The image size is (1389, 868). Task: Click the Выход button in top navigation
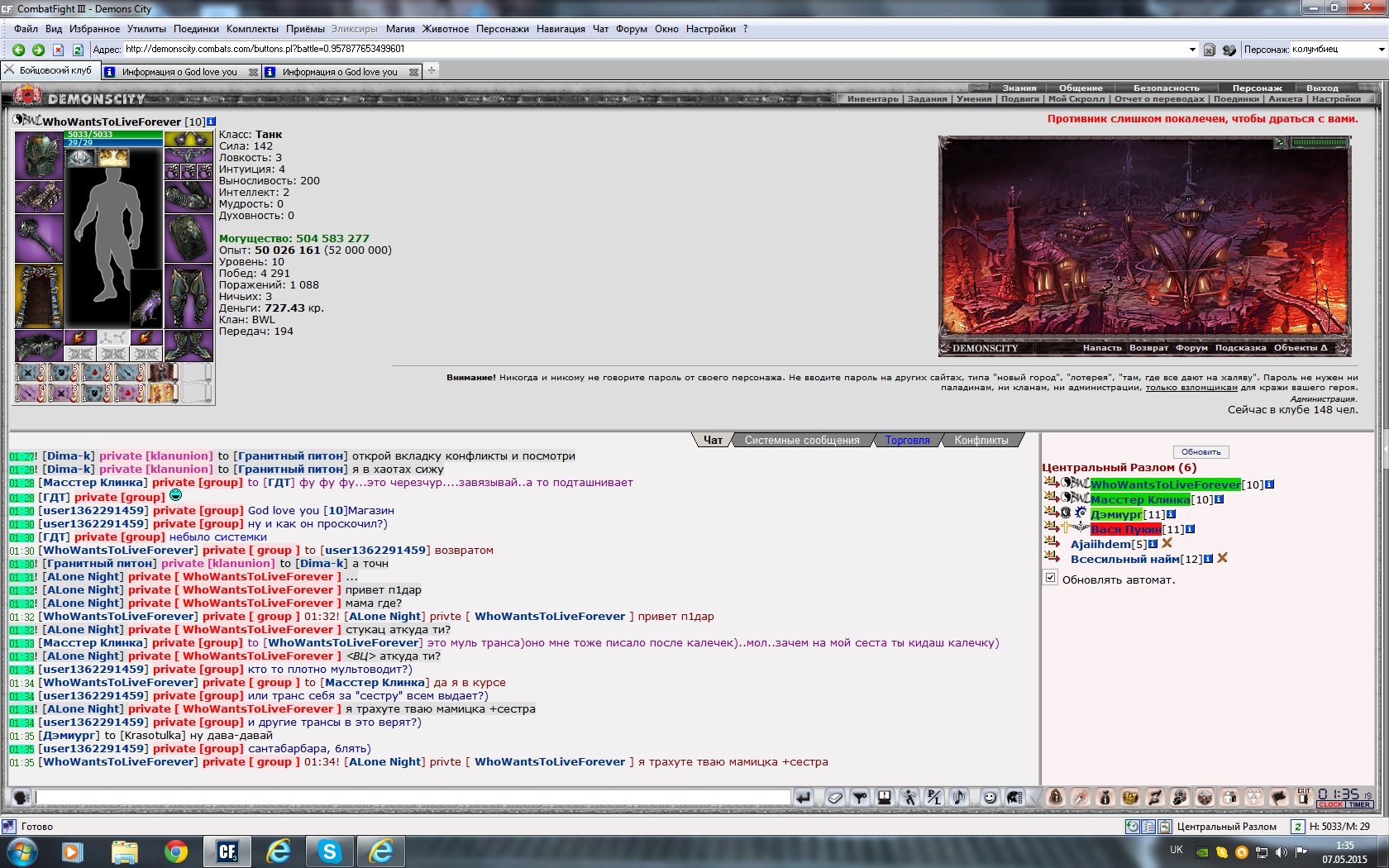(x=1322, y=88)
